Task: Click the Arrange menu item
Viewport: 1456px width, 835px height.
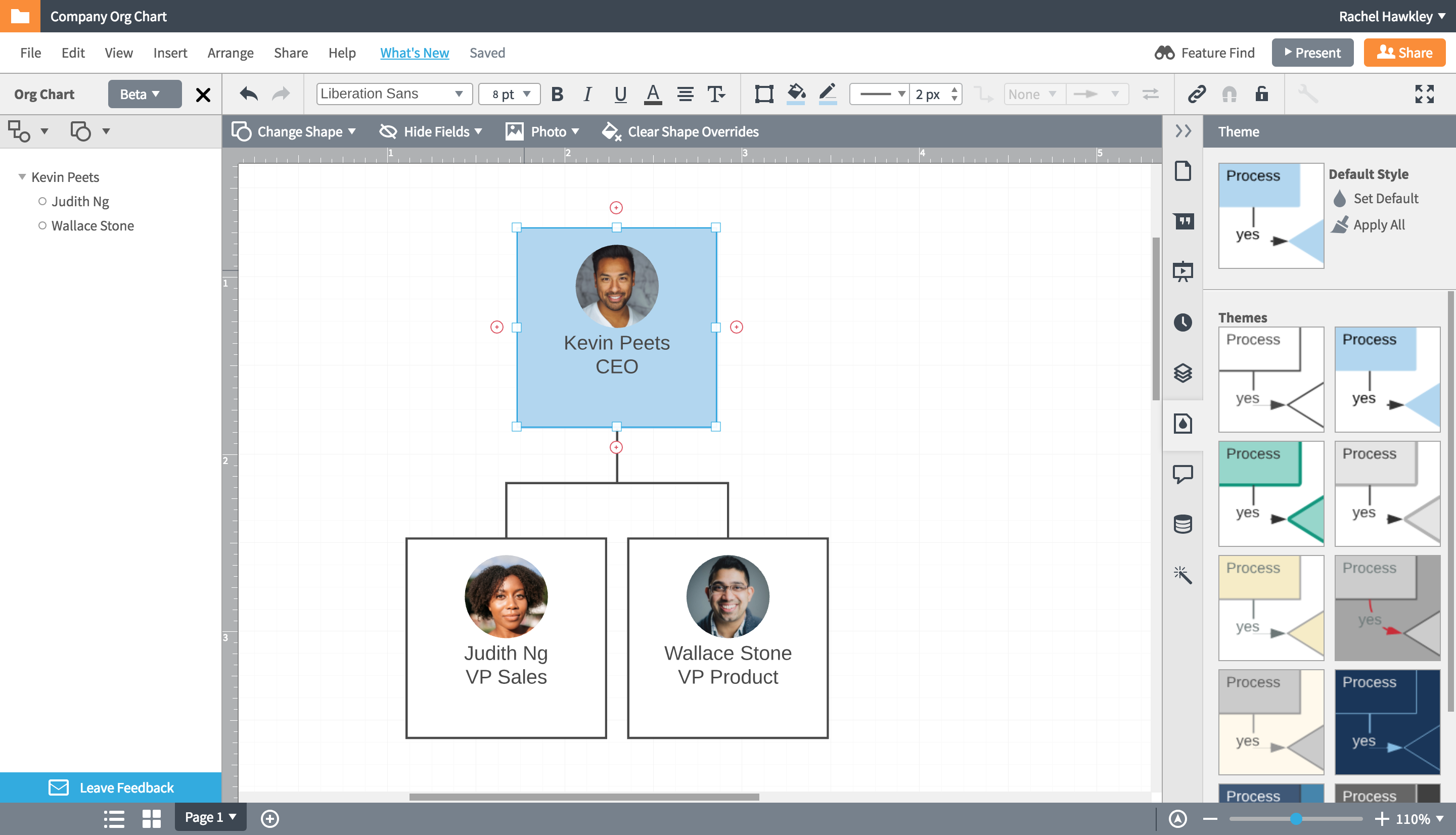Action: tap(228, 52)
